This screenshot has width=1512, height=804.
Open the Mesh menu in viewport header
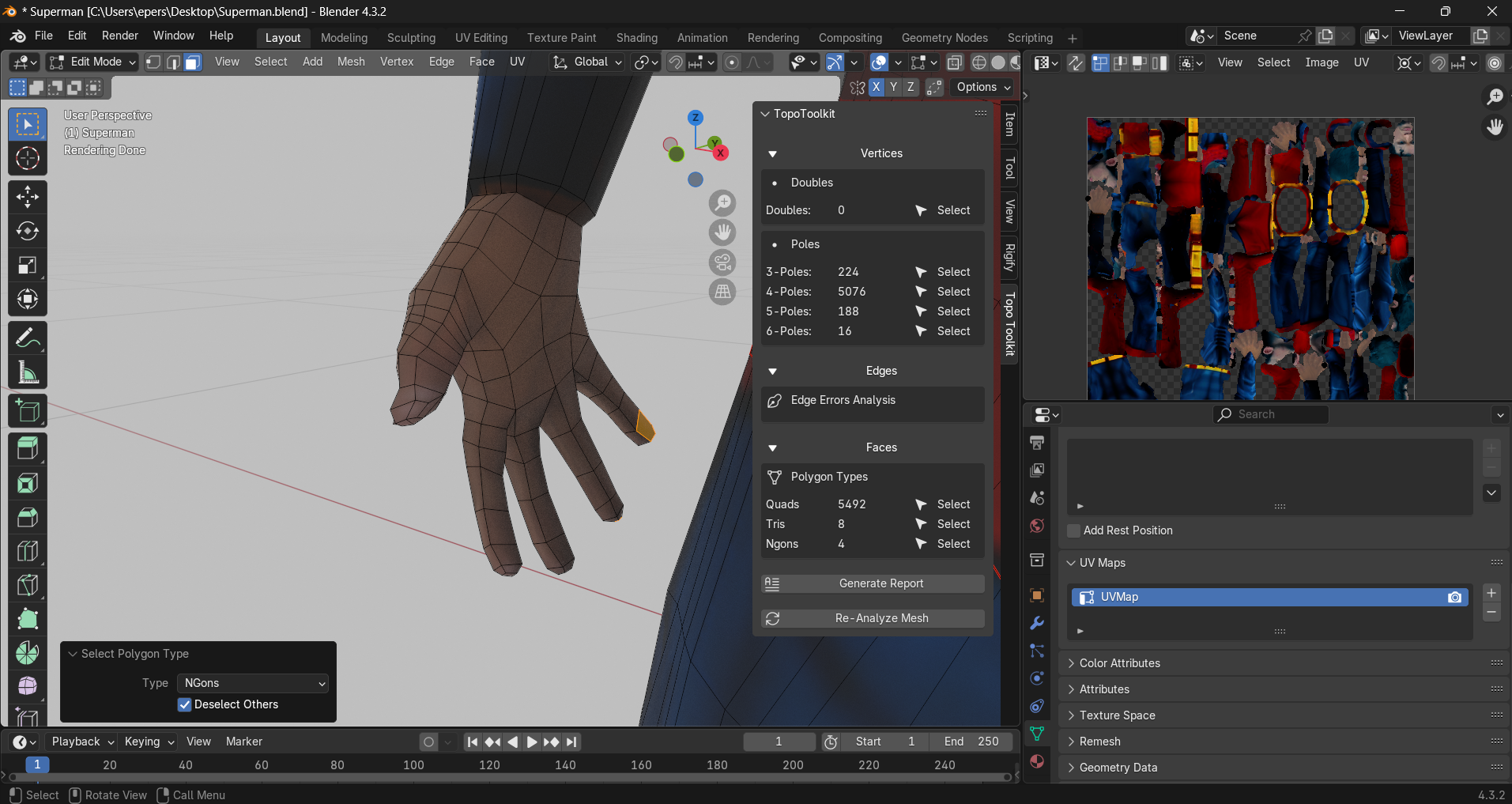click(x=351, y=62)
